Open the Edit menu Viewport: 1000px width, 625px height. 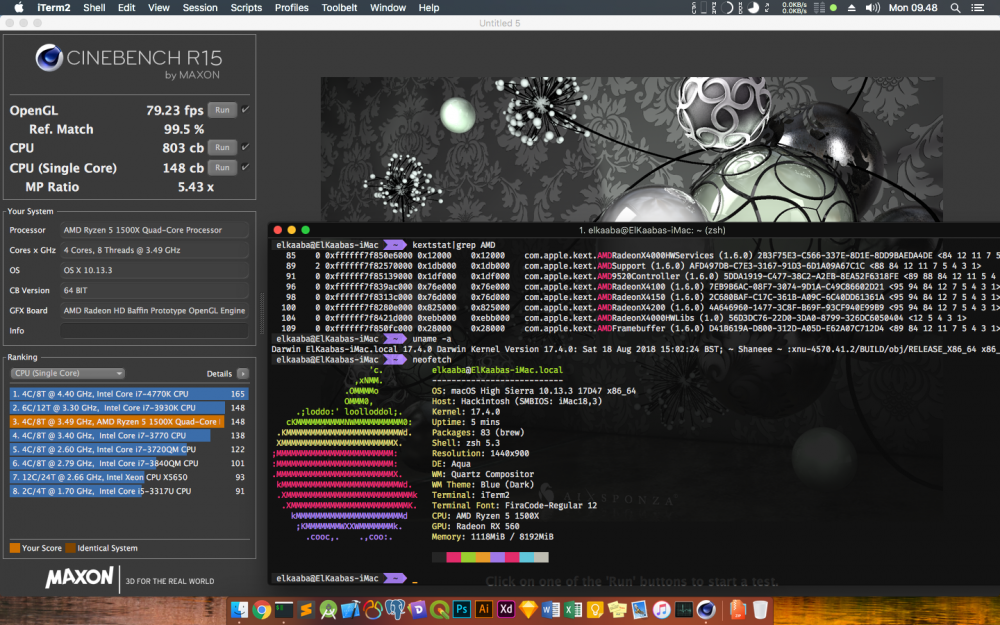126,8
